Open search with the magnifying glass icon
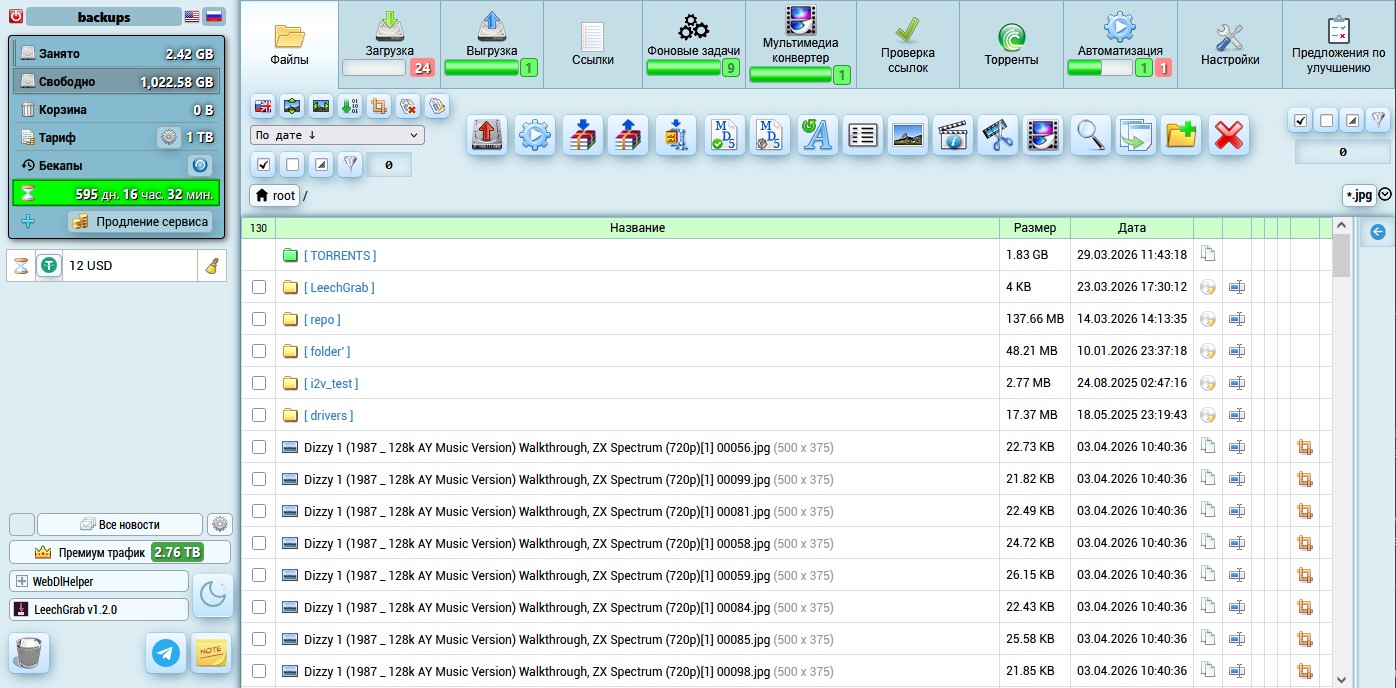Screen dimensions: 1396x688 [x=1091, y=136]
